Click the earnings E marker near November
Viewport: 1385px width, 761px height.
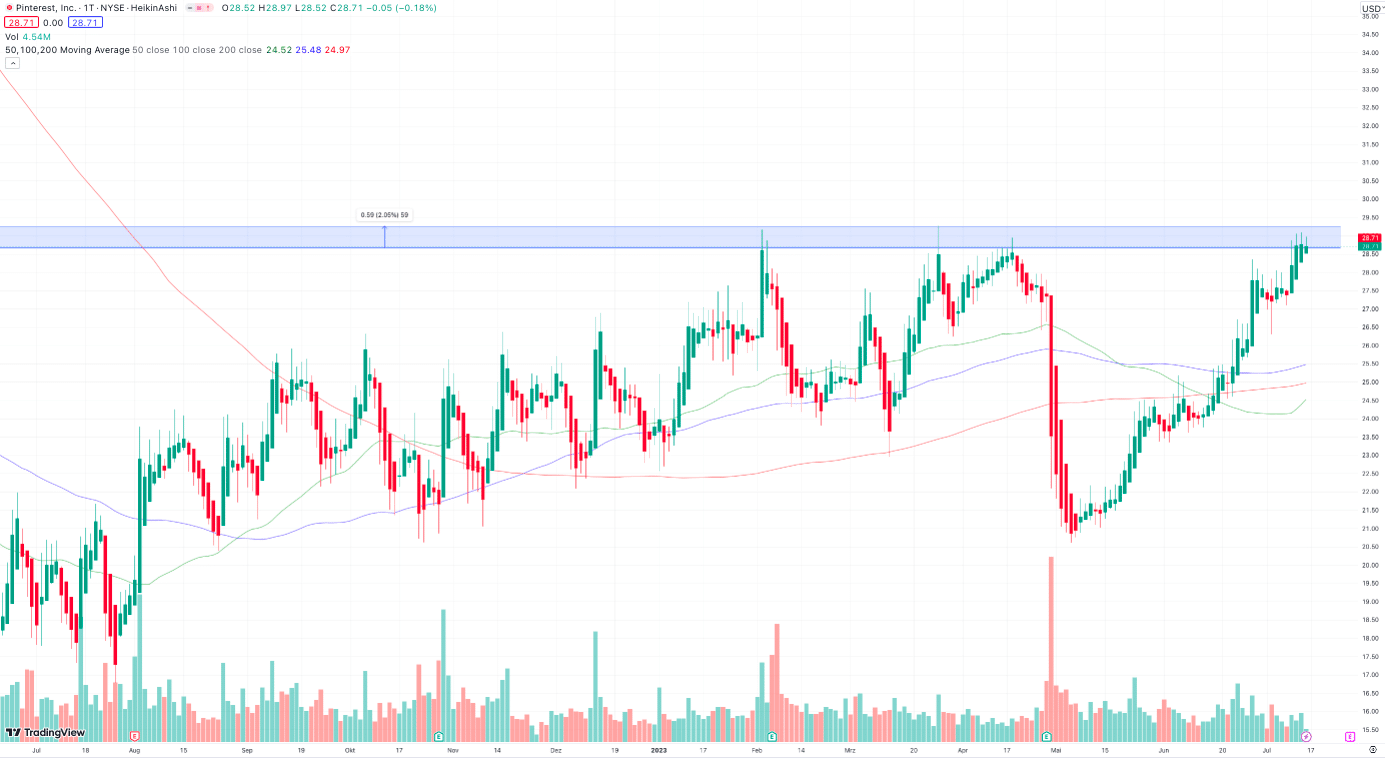440,735
